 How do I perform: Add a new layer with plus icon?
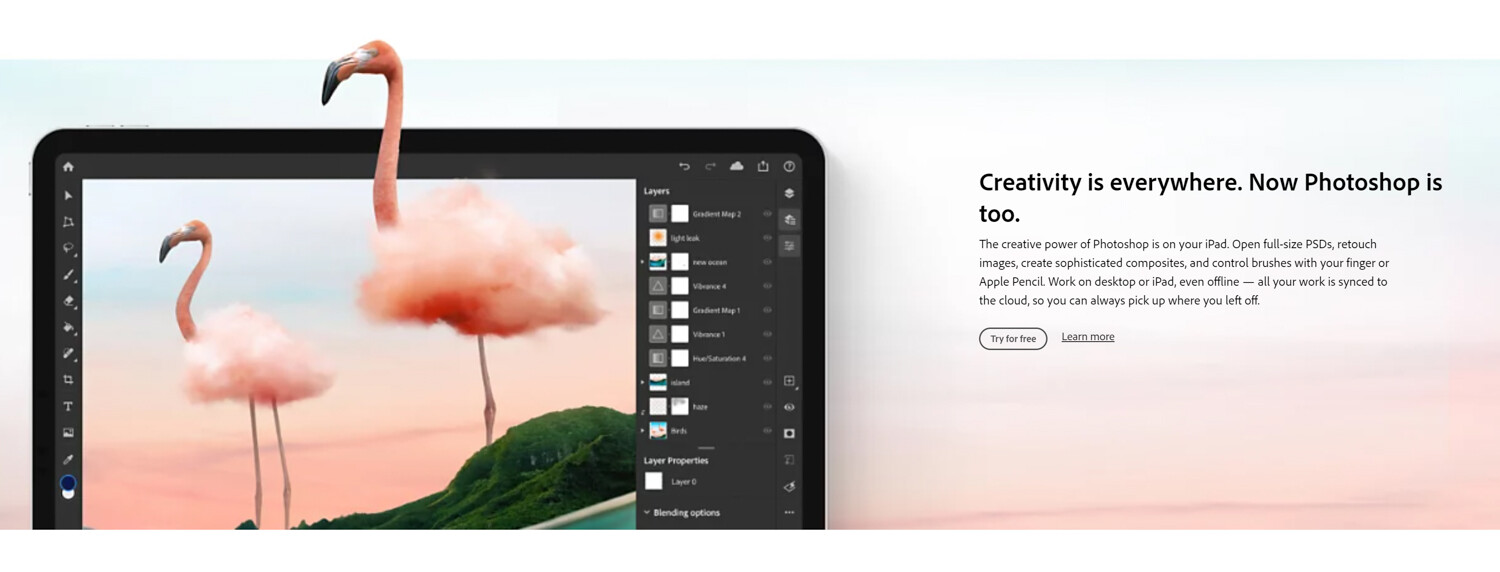click(789, 381)
